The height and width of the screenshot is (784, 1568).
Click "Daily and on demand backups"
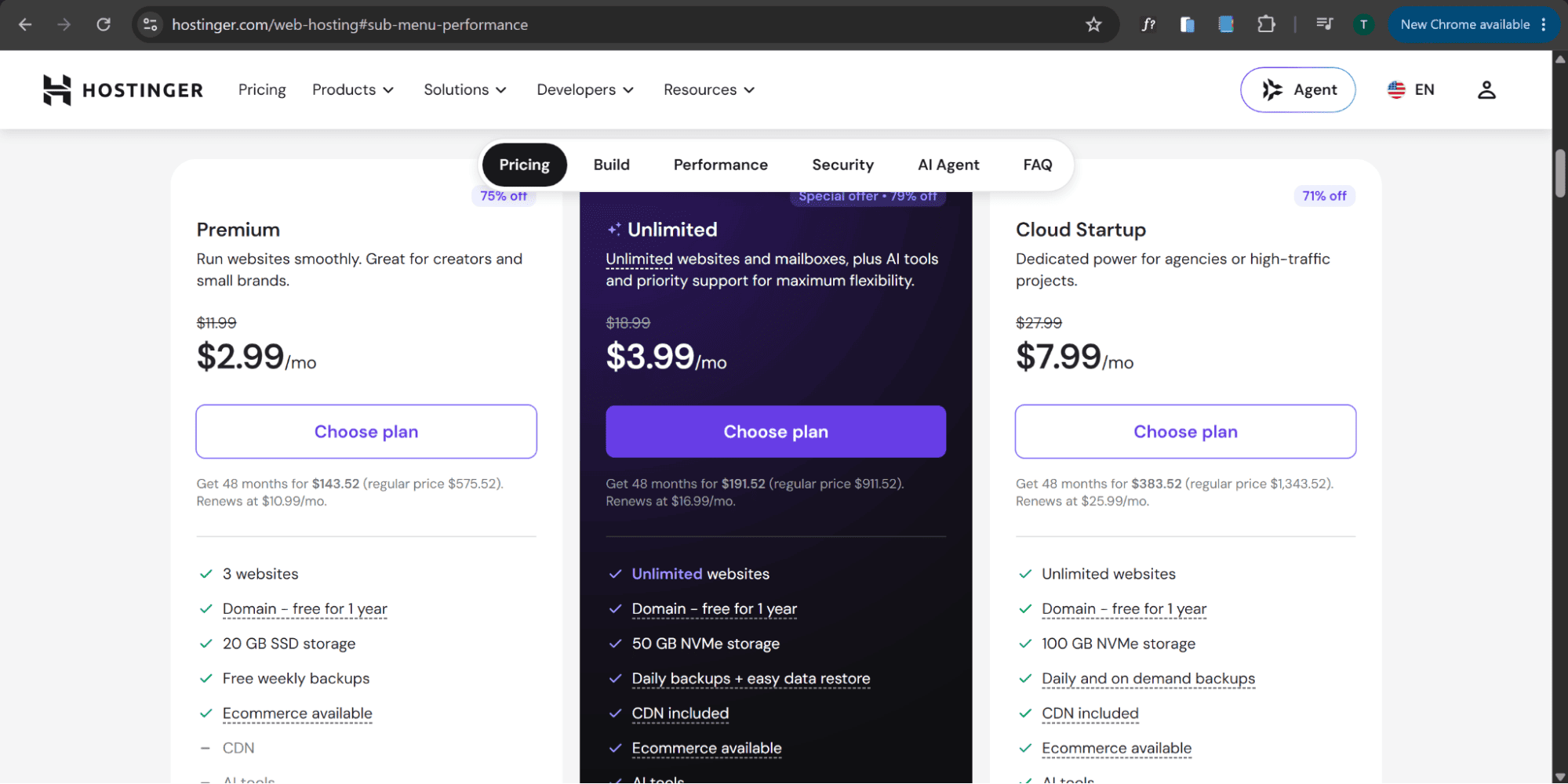tap(1148, 679)
